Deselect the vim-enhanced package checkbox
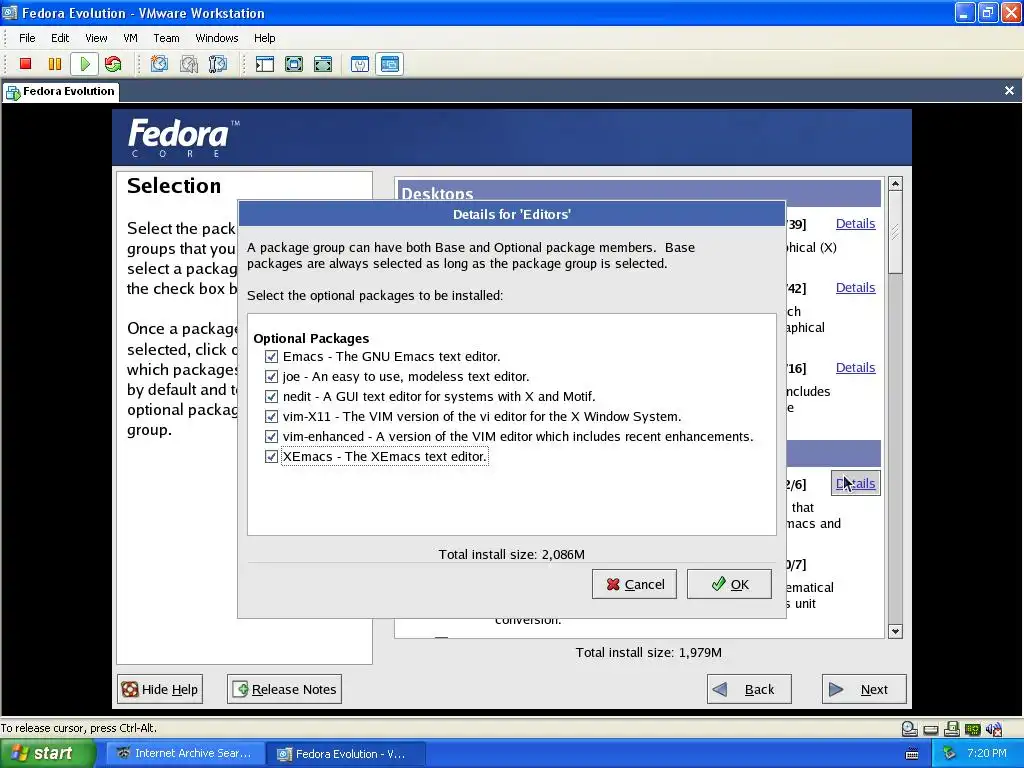The image size is (1024, 768). tap(271, 436)
